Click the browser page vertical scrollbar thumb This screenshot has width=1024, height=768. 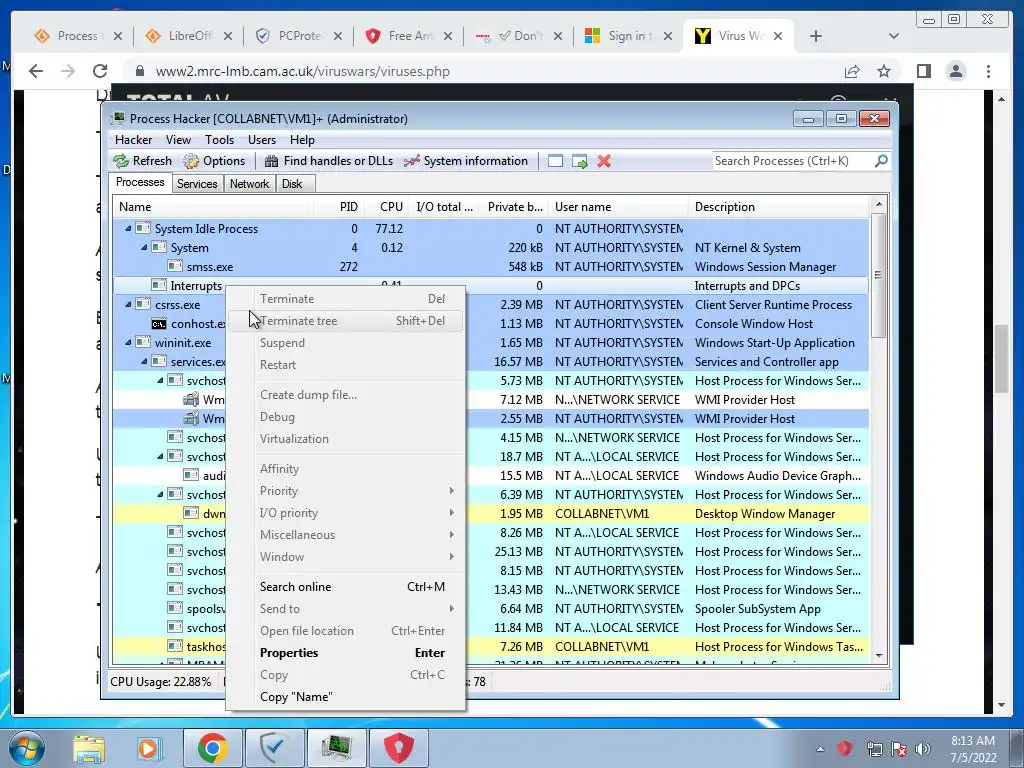point(1002,358)
